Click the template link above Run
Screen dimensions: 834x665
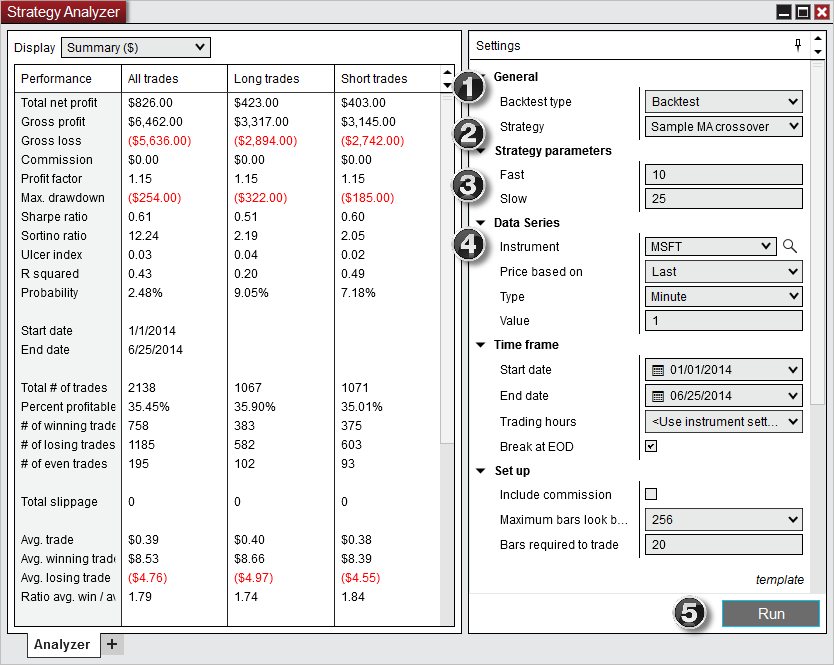tap(780, 580)
